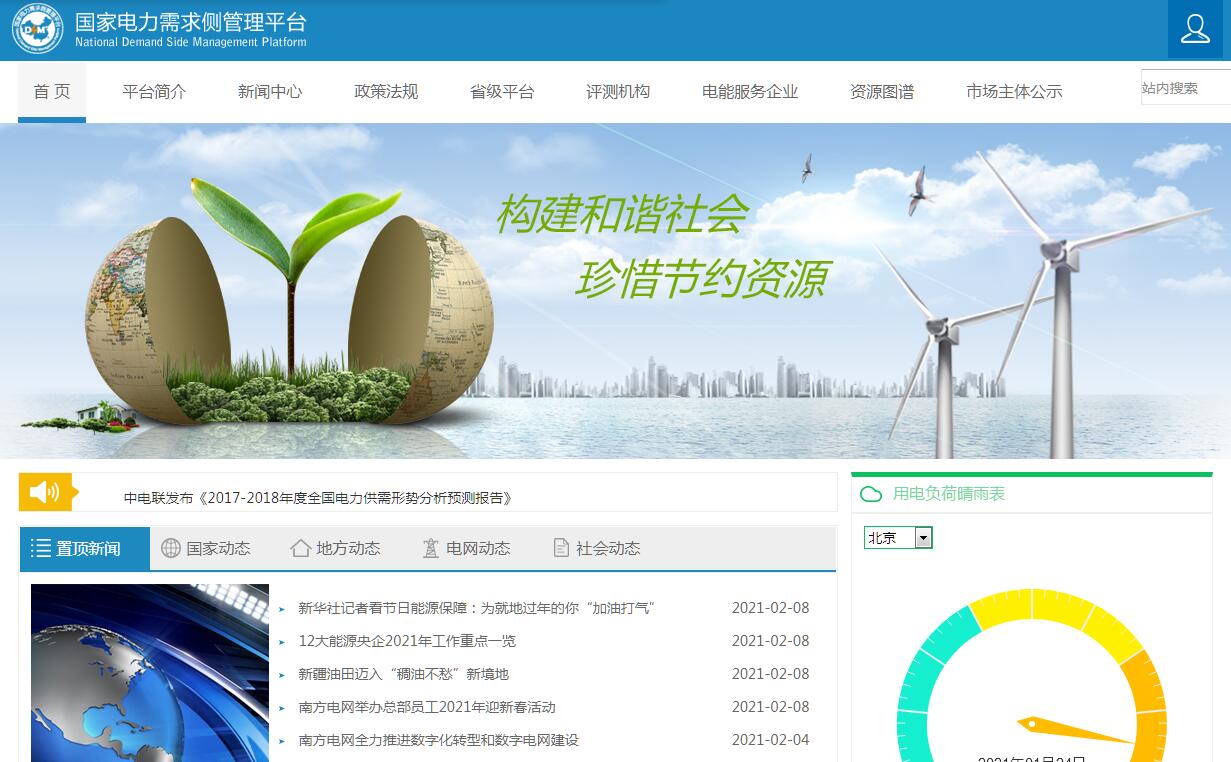Open the 2017-2018年度全国电力供需形势 announcement link
Screen dimensions: 1231x762
point(318,498)
